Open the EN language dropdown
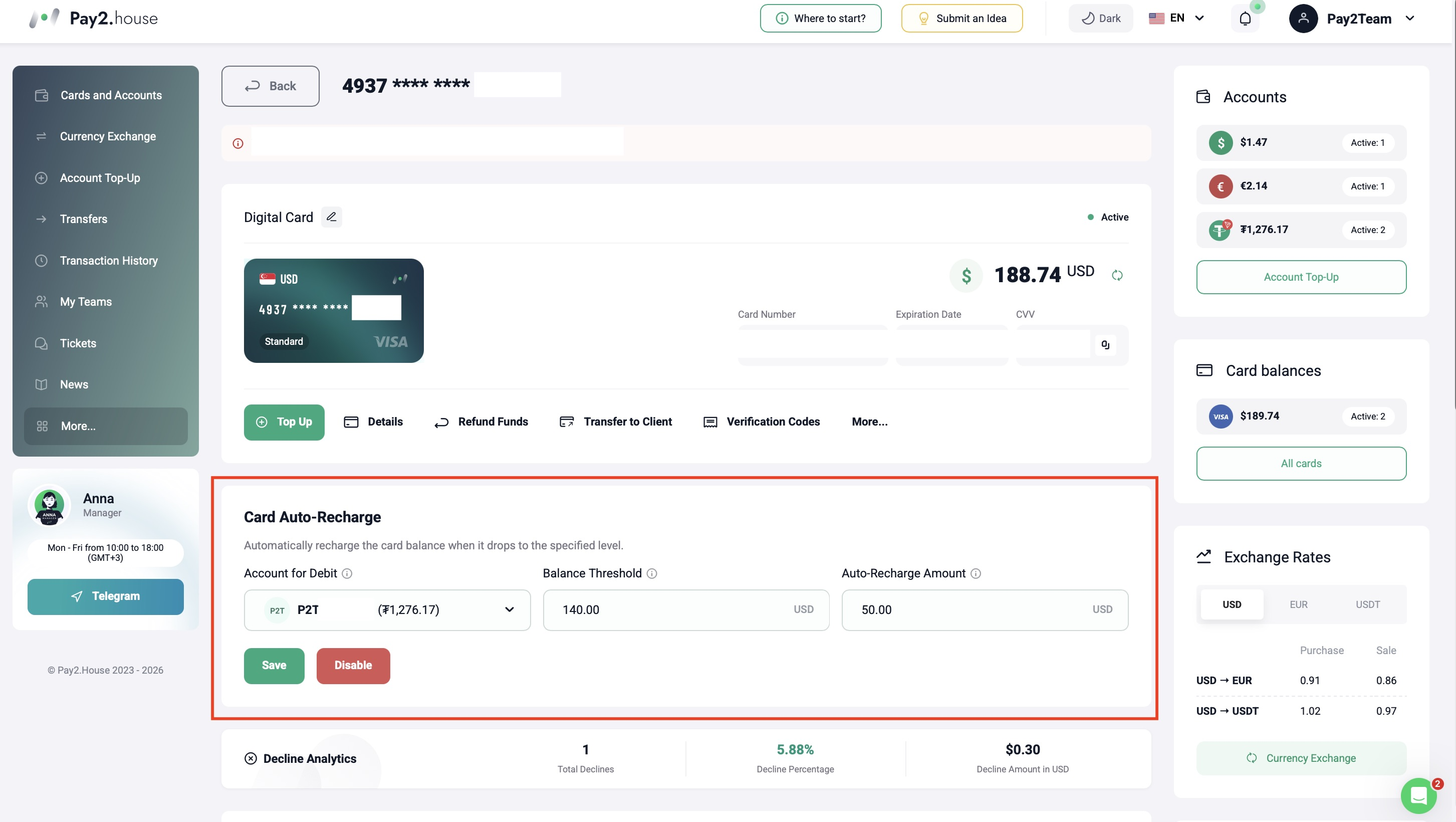The width and height of the screenshot is (1456, 822). point(1176,19)
